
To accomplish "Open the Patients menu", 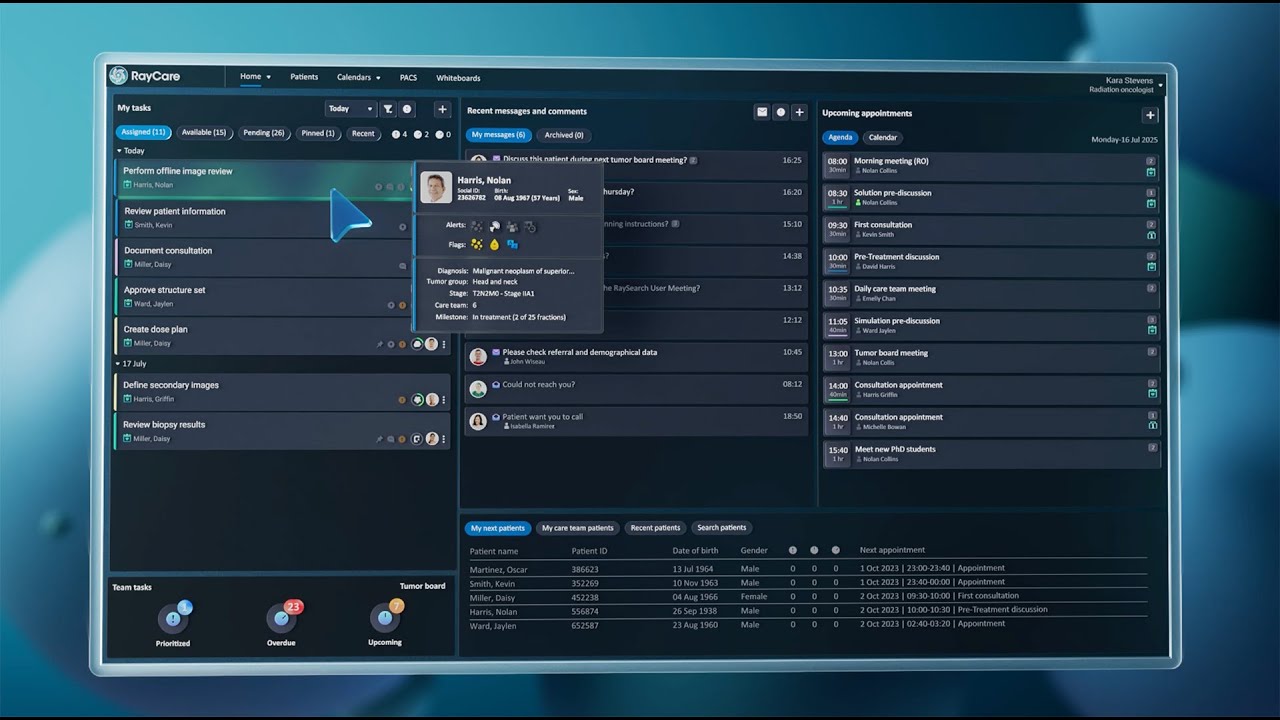I will click(x=304, y=77).
